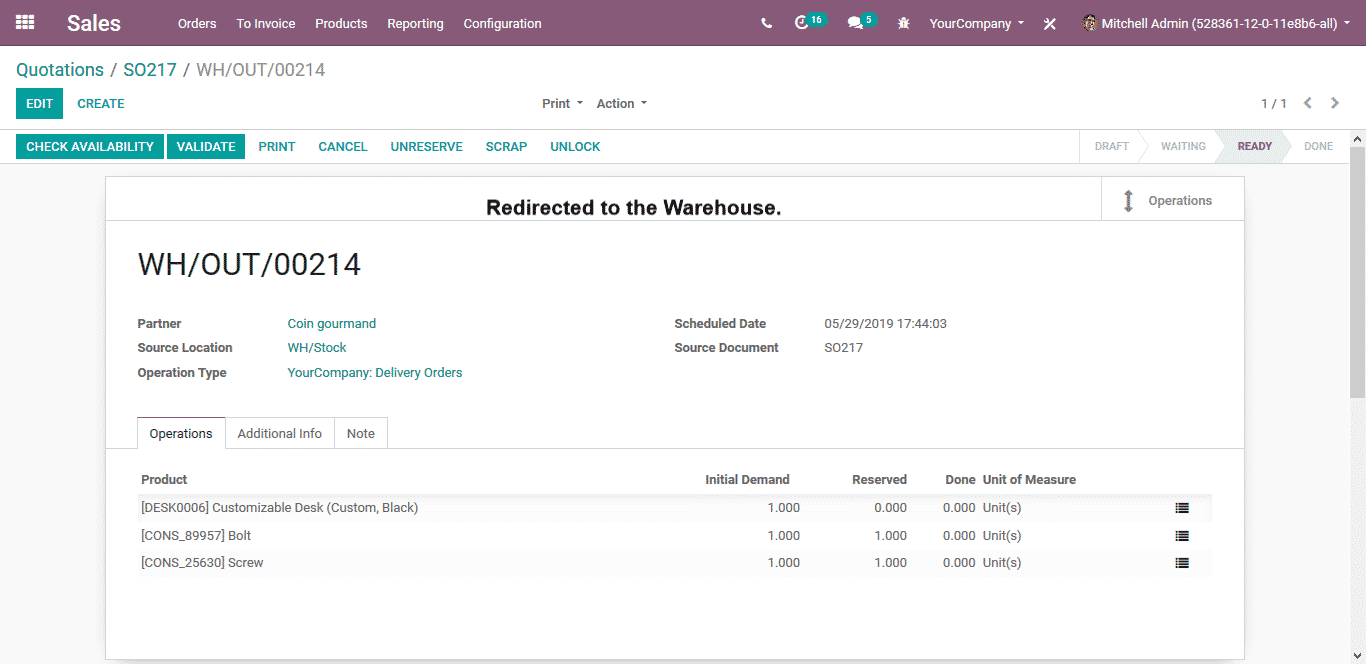Open detailed operations icon for Screw row
Viewport: 1366px width, 664px height.
[1182, 563]
